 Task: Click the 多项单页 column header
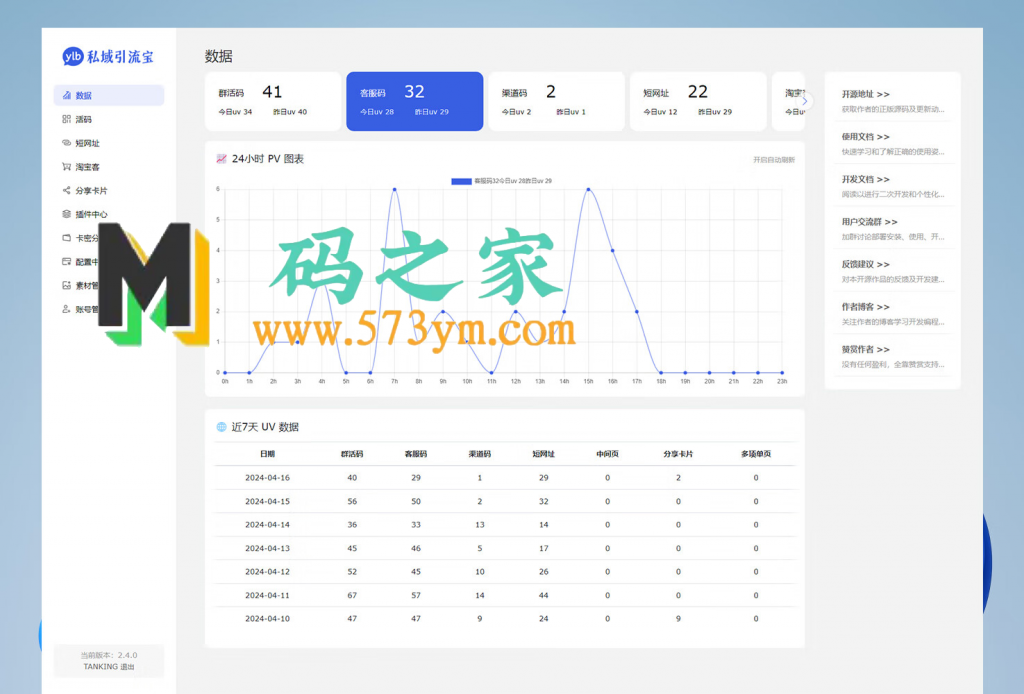click(756, 454)
